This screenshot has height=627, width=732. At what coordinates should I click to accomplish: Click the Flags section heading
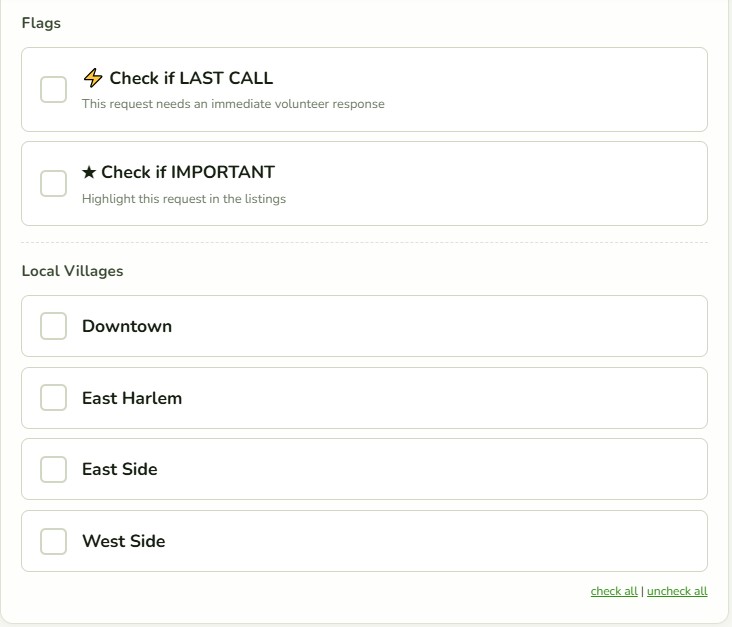[x=41, y=23]
